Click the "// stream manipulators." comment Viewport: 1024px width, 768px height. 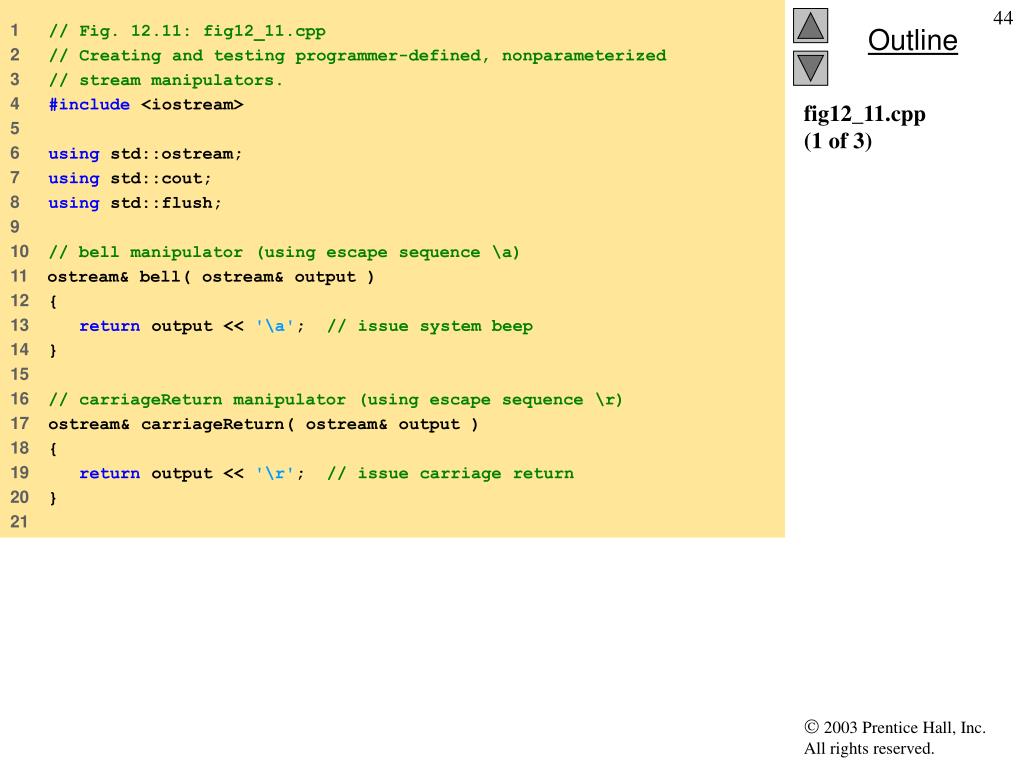pos(165,80)
